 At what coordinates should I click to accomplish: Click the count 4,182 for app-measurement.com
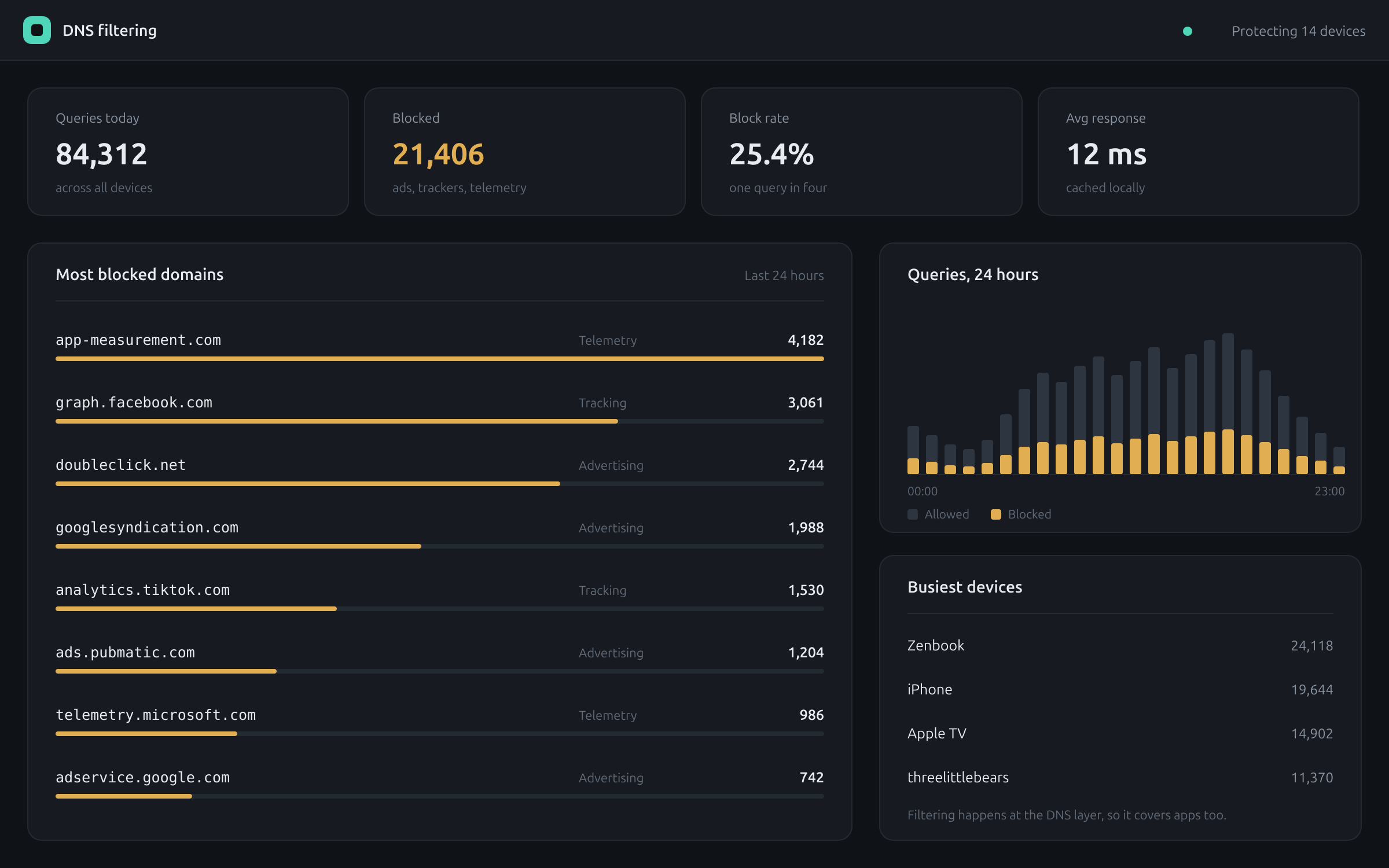(x=806, y=340)
